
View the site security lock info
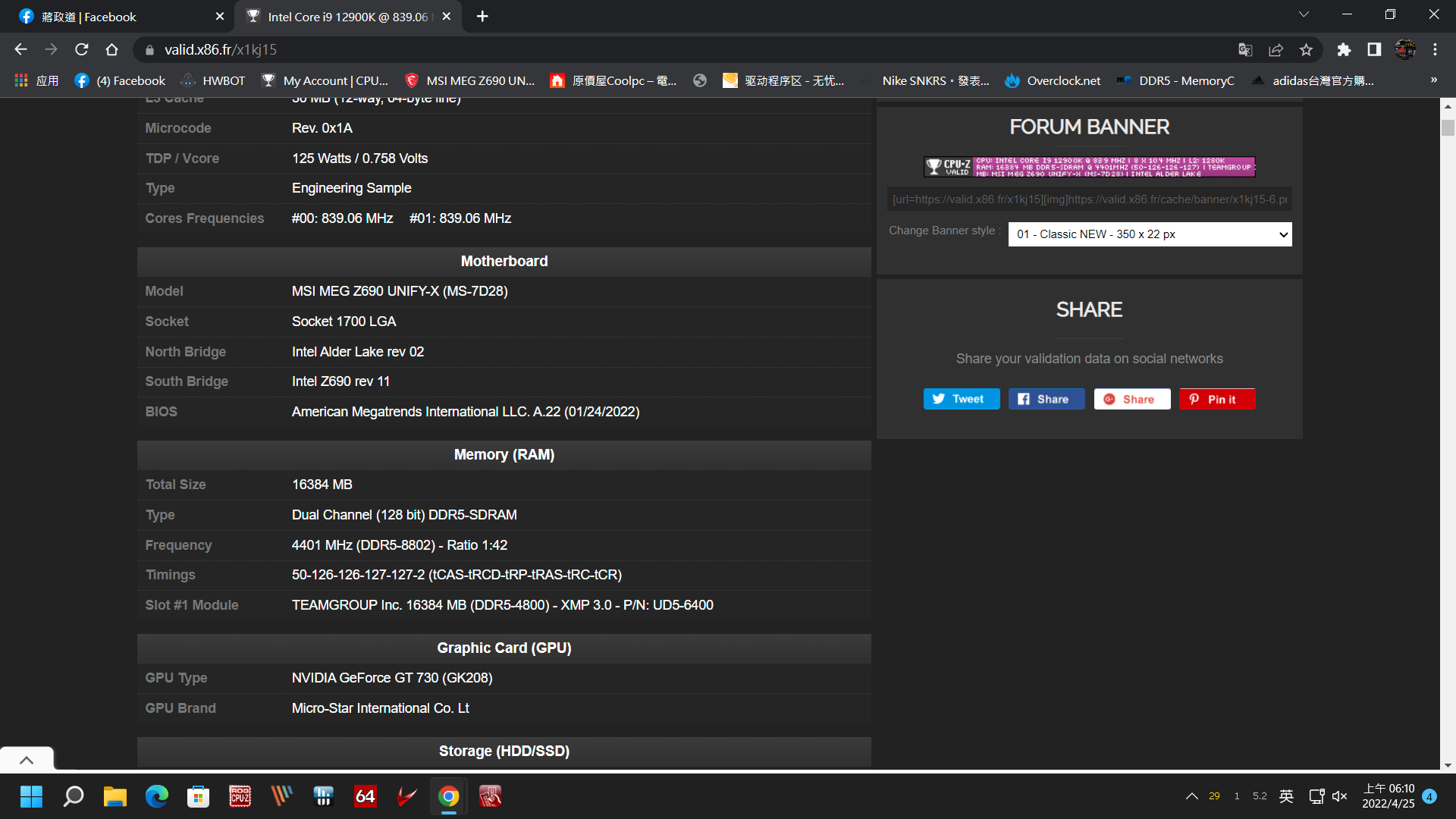149,49
